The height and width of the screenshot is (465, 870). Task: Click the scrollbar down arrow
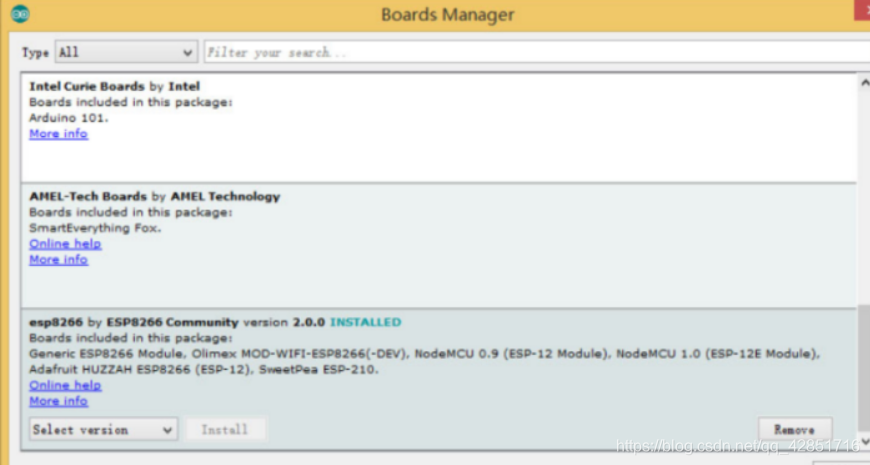864,442
